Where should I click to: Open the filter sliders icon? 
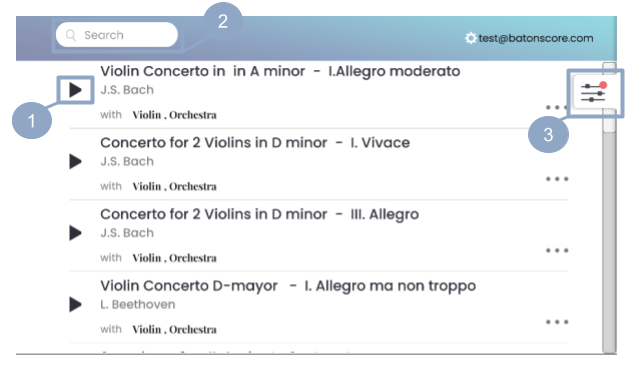[593, 93]
